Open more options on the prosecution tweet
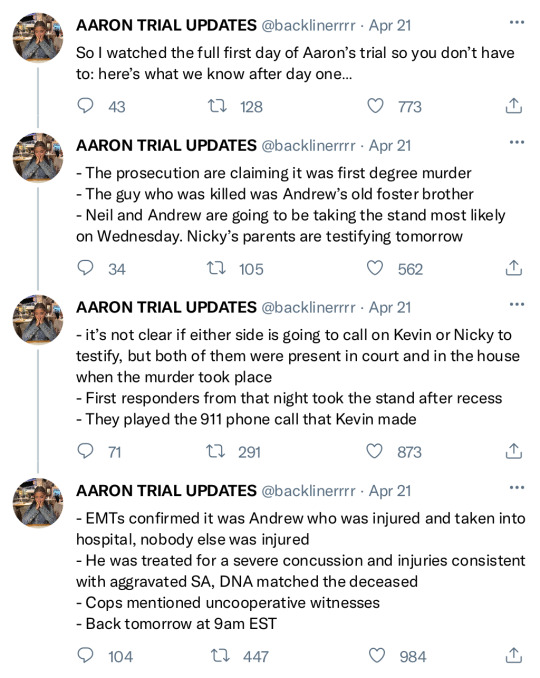The image size is (540, 678). pos(517,142)
